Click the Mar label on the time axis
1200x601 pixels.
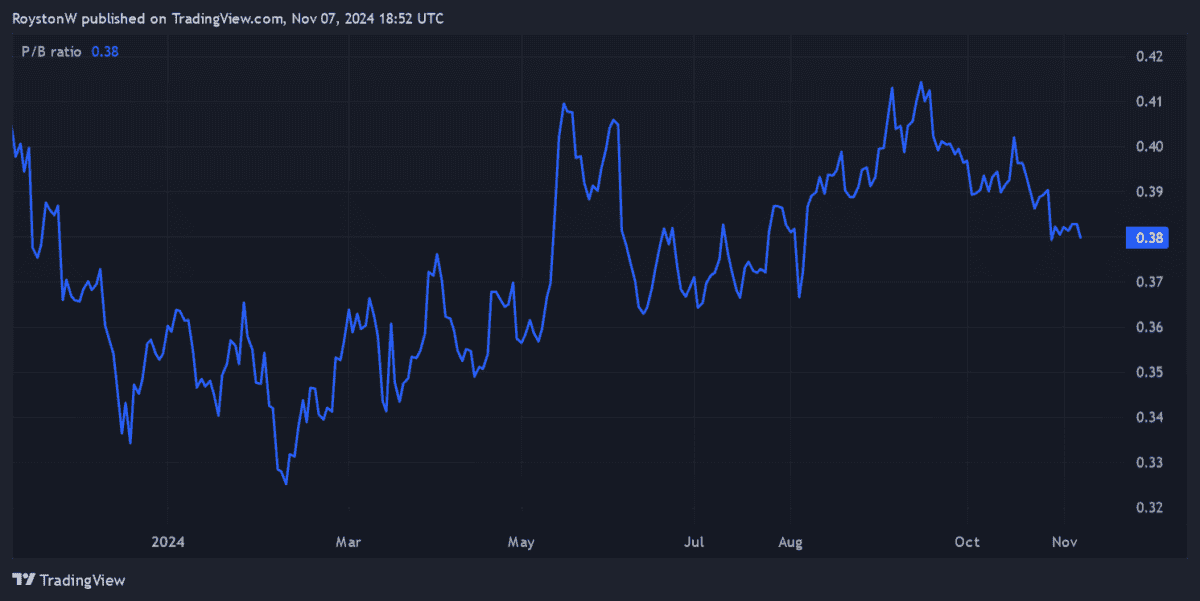coord(347,542)
